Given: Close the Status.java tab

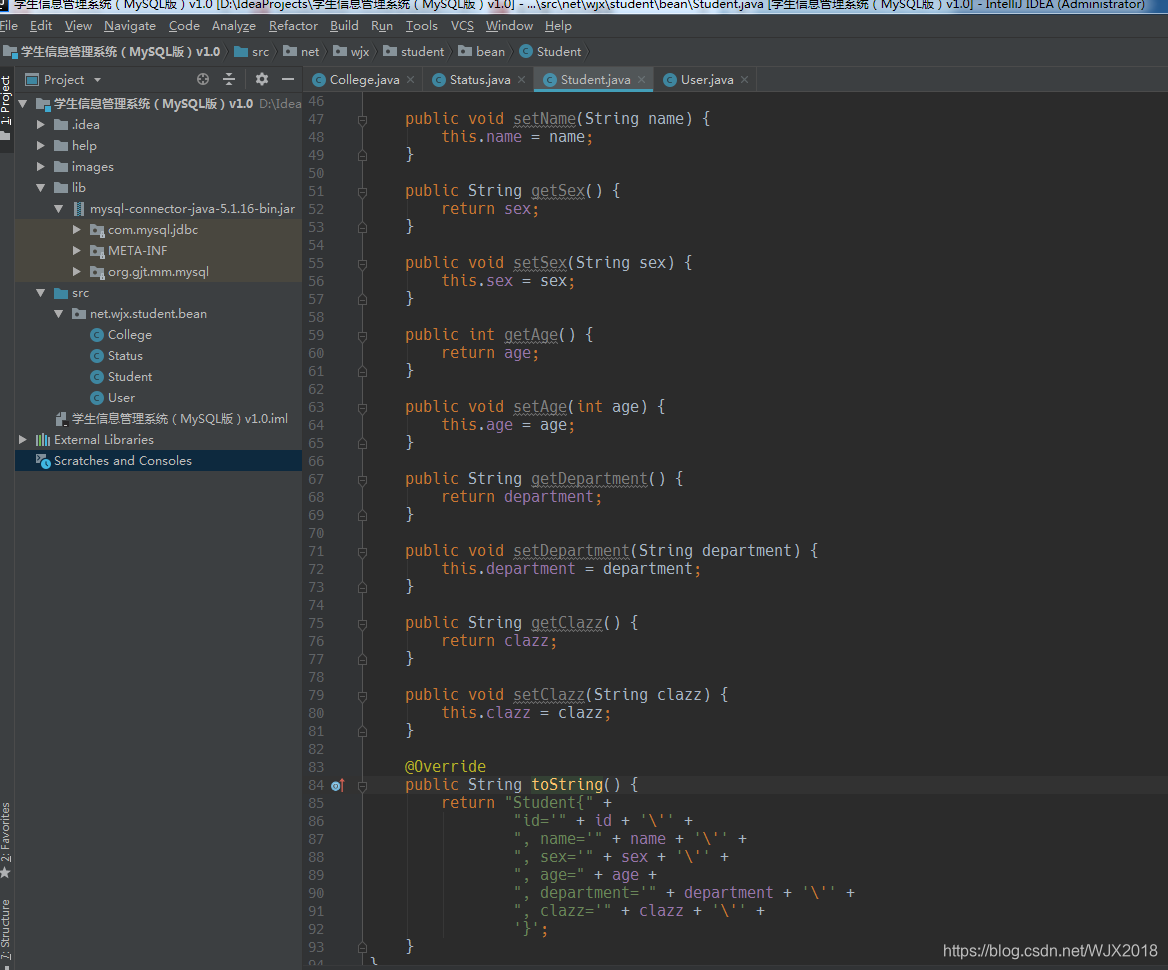Looking at the screenshot, I should 521,80.
